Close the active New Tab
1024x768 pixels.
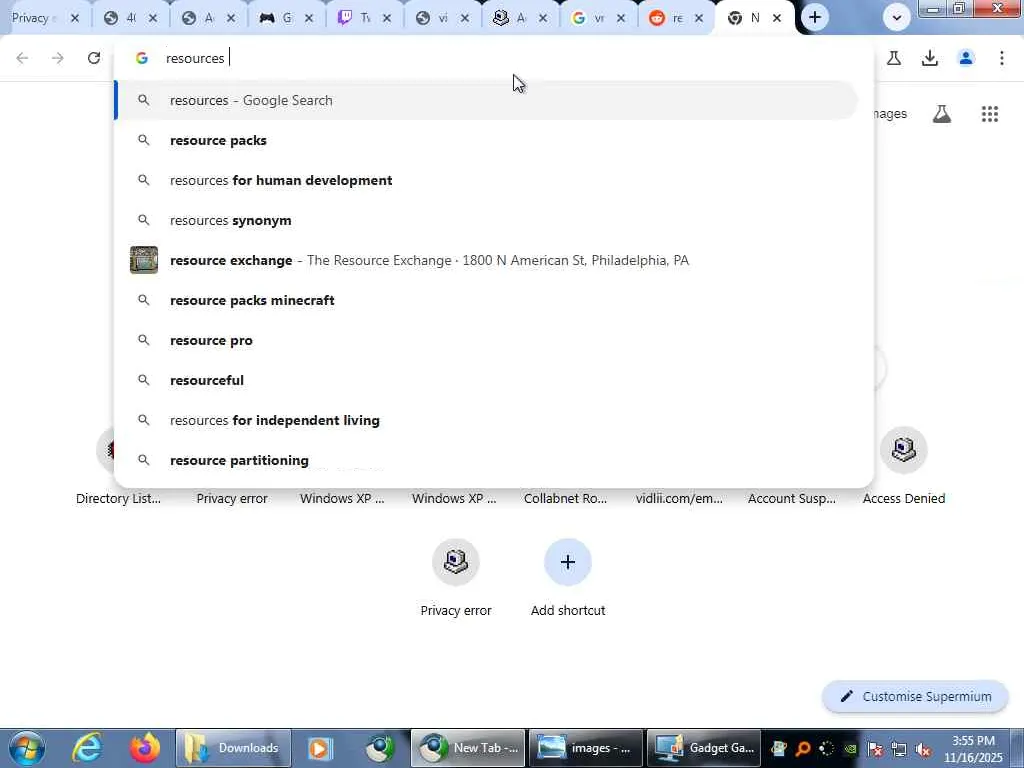click(776, 18)
